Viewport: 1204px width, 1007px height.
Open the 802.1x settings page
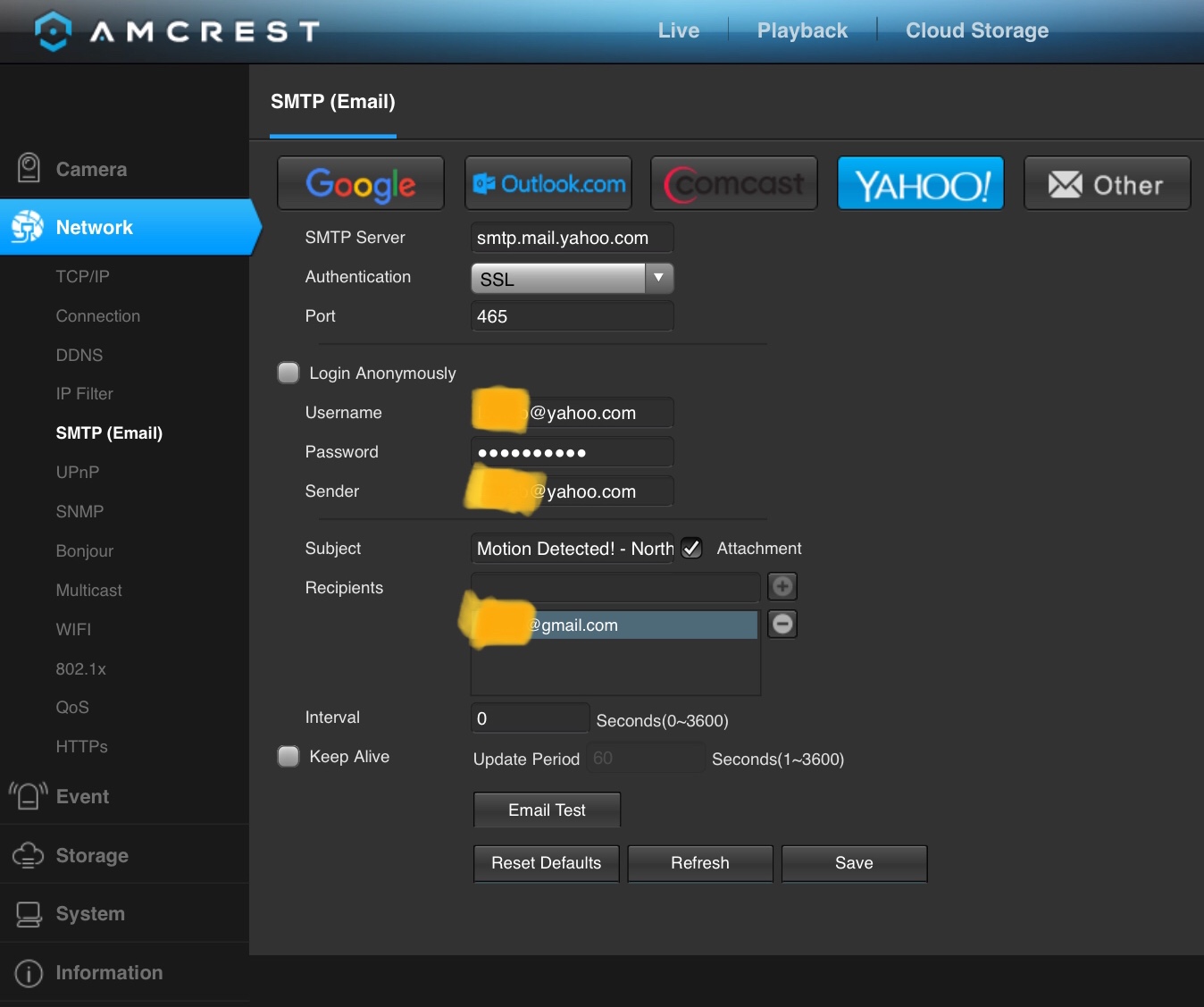point(81,668)
